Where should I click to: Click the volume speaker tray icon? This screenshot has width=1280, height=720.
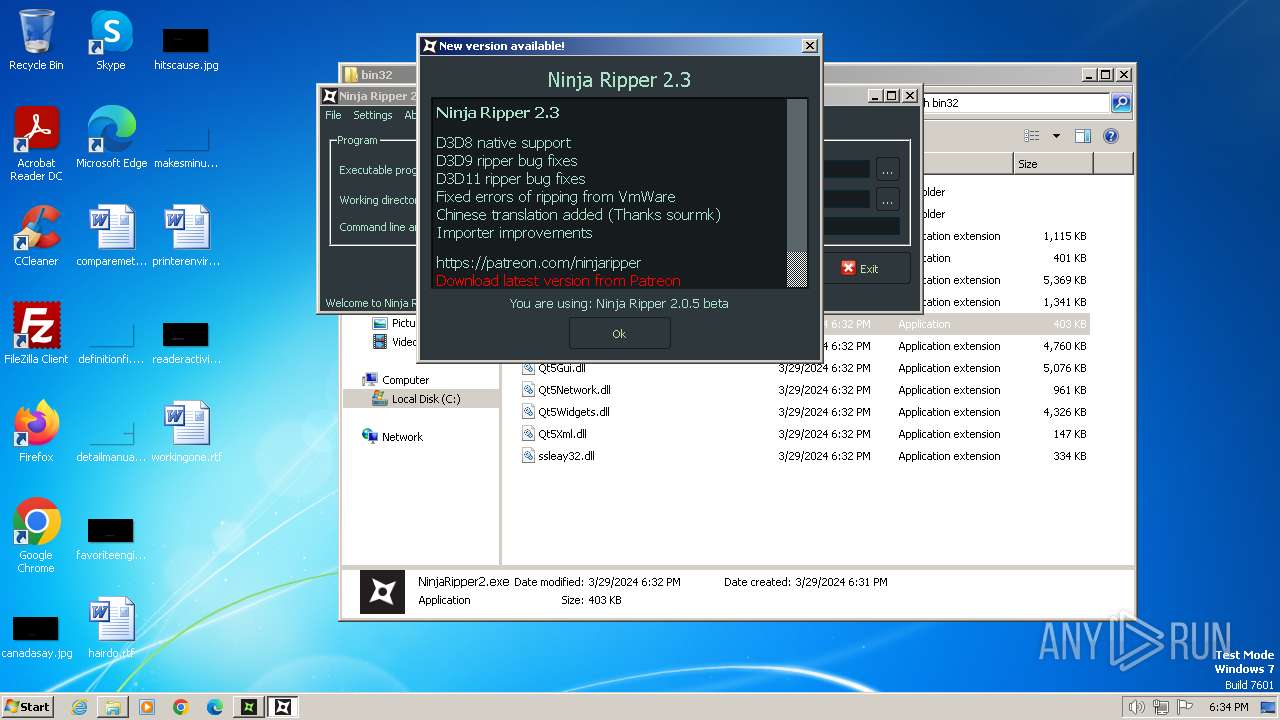(x=1136, y=707)
